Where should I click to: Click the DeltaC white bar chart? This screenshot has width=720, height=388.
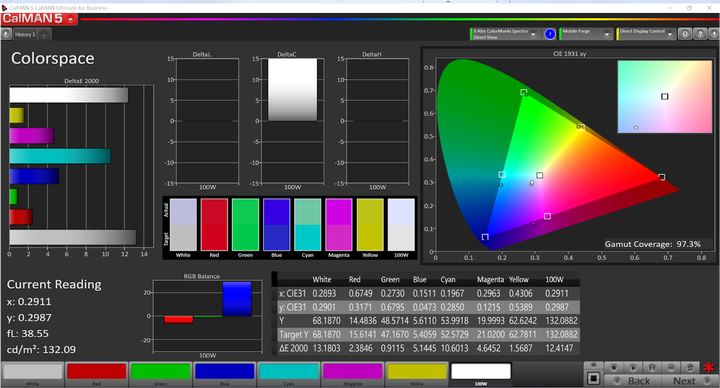(x=292, y=90)
